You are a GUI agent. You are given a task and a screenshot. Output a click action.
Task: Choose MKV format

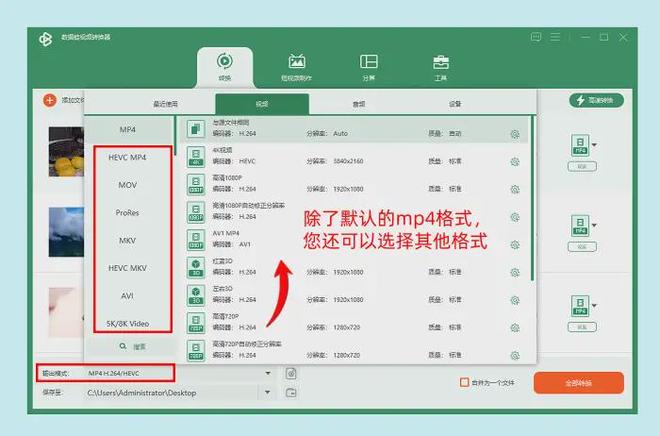tap(127, 241)
